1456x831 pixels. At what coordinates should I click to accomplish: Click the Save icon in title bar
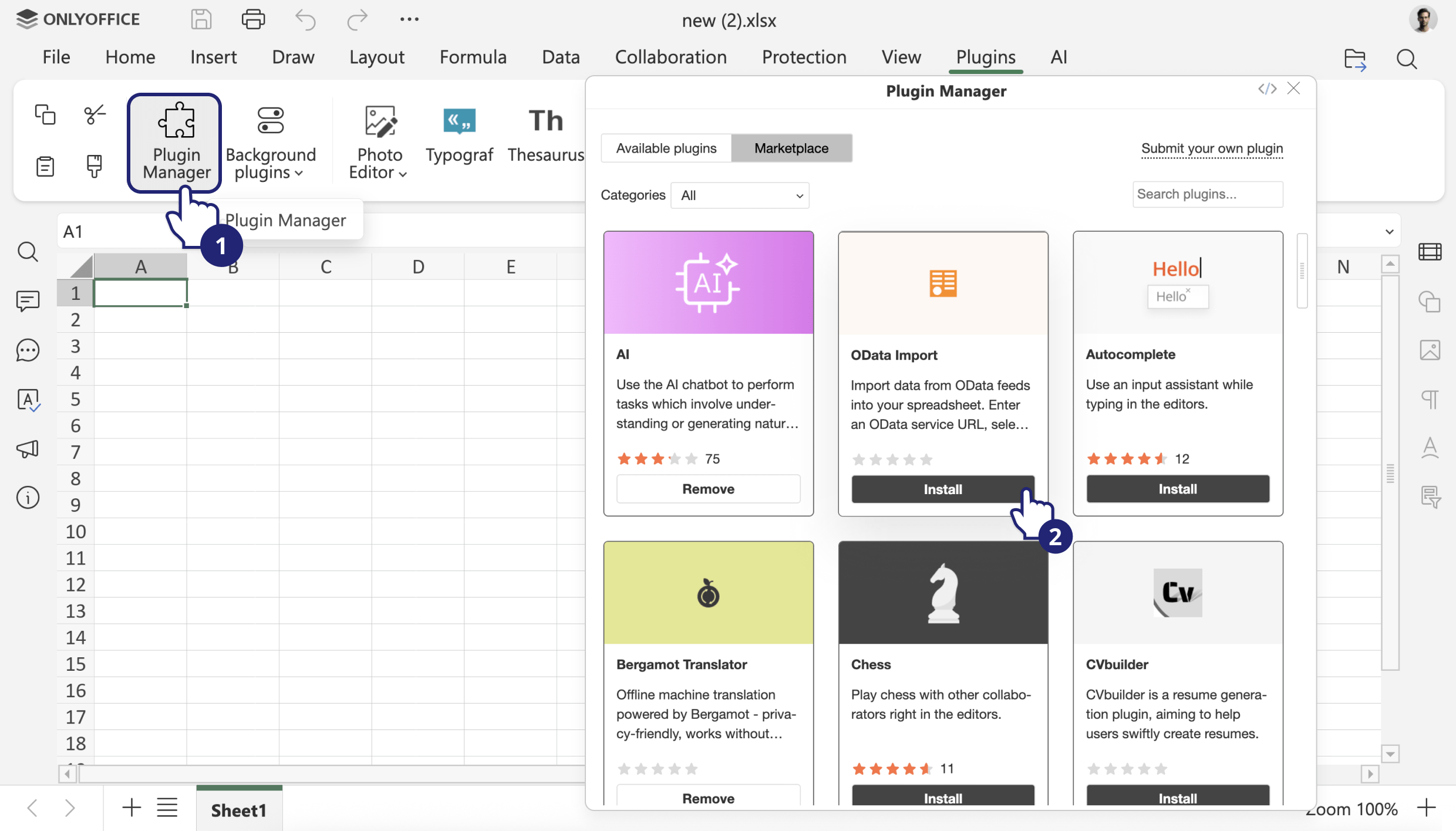pyautogui.click(x=201, y=19)
